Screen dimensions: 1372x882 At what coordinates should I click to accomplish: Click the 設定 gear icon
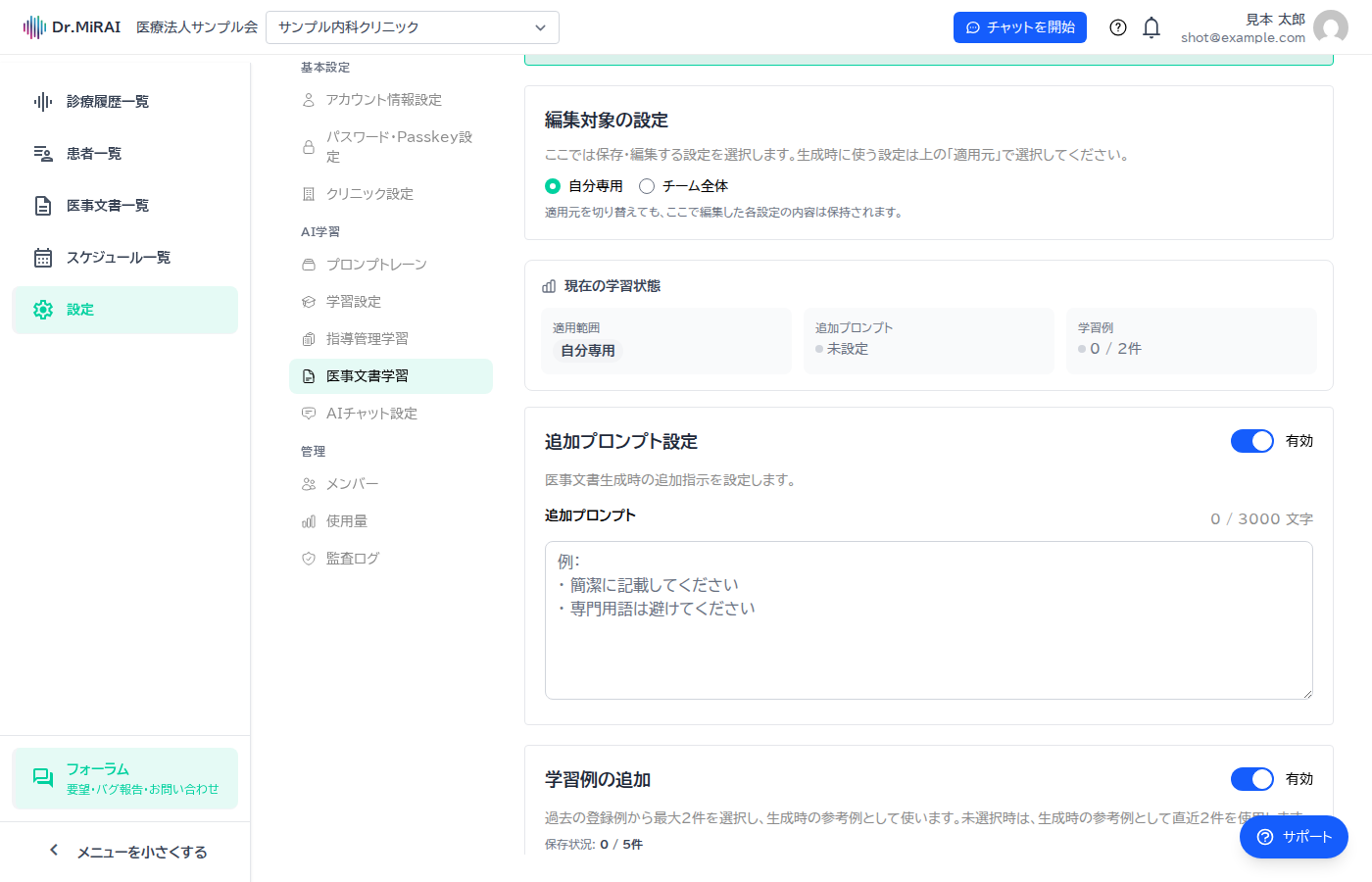pyautogui.click(x=43, y=310)
